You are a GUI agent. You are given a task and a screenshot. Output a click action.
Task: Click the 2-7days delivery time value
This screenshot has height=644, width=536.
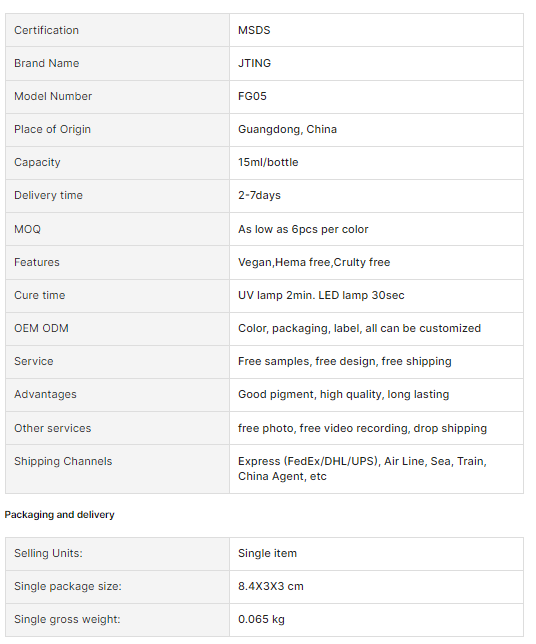tap(259, 195)
